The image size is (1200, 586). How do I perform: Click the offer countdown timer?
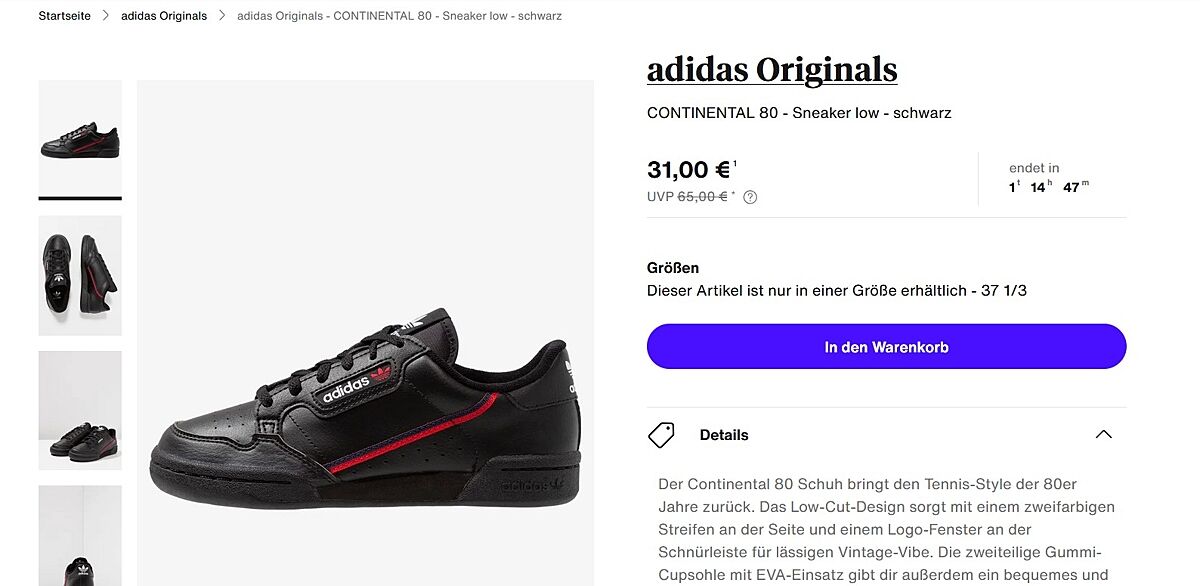pyautogui.click(x=1049, y=186)
